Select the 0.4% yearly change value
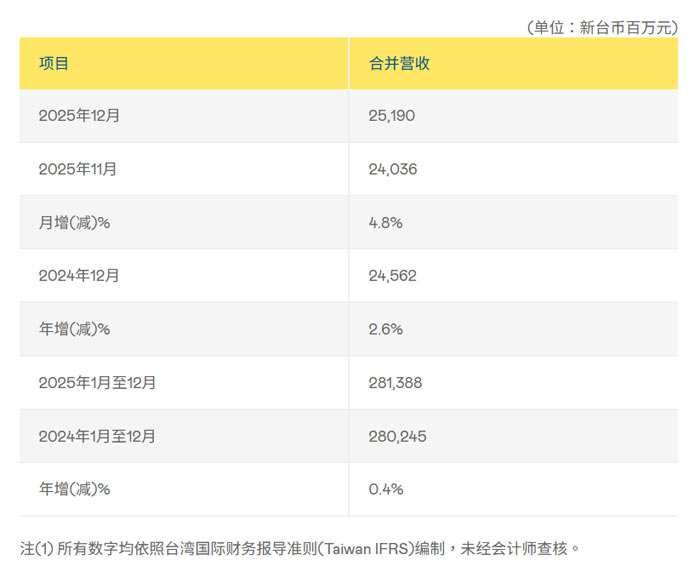Screen dimensions: 700x566 385,489
